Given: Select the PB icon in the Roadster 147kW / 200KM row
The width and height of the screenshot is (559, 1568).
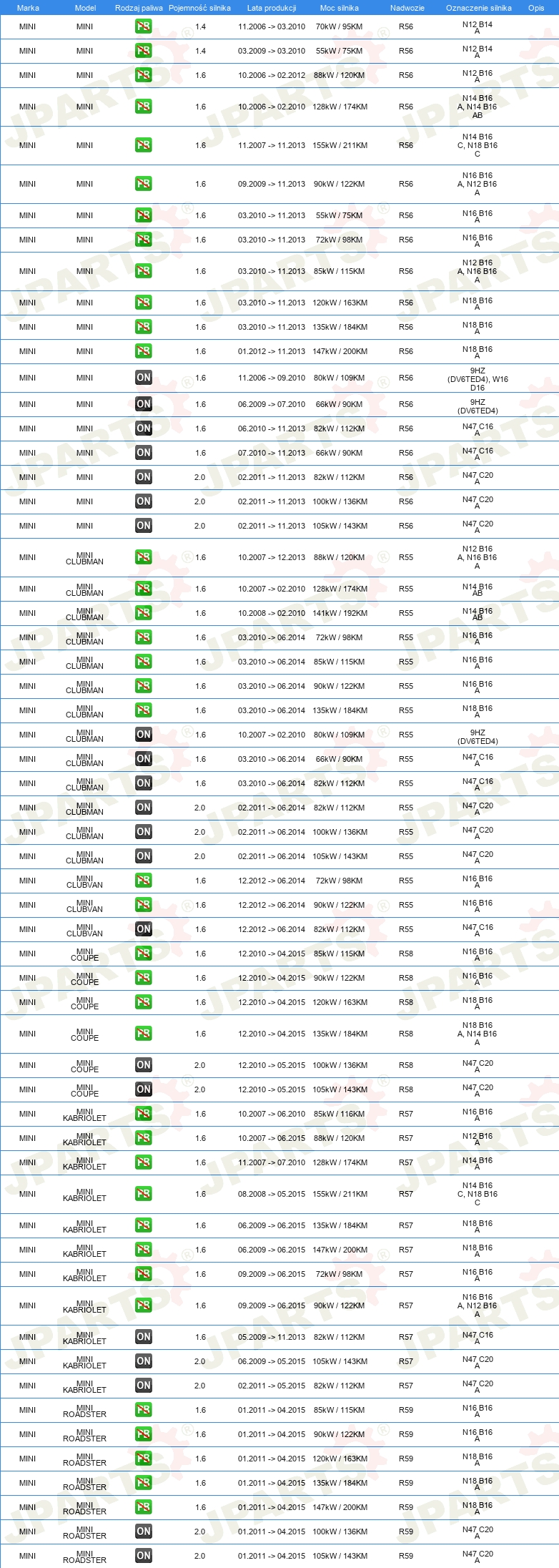Looking at the screenshot, I should click(x=144, y=1507).
